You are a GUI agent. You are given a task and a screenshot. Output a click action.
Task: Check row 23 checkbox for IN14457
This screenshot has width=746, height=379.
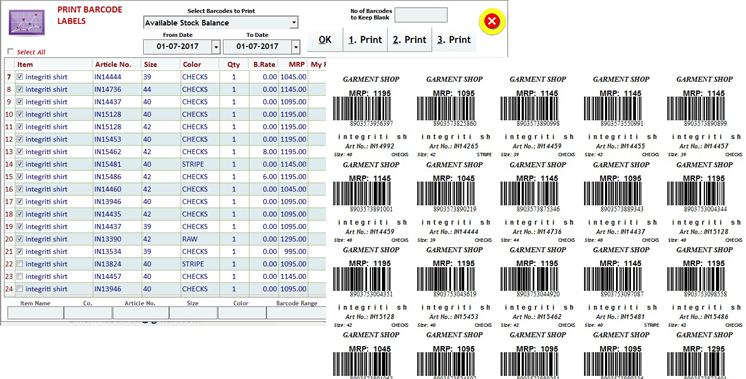(20, 276)
